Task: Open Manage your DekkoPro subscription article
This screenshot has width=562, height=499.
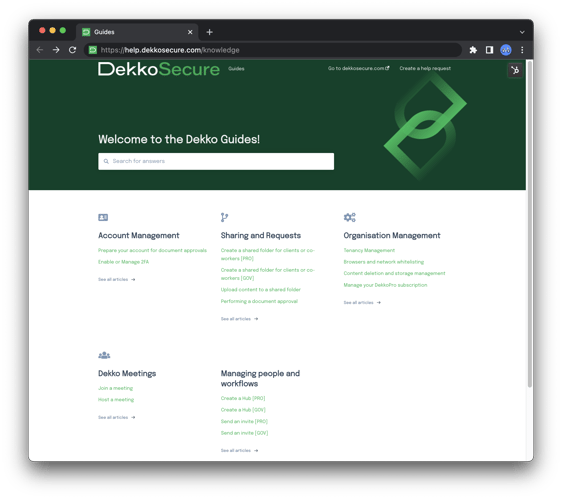Action: pos(385,285)
